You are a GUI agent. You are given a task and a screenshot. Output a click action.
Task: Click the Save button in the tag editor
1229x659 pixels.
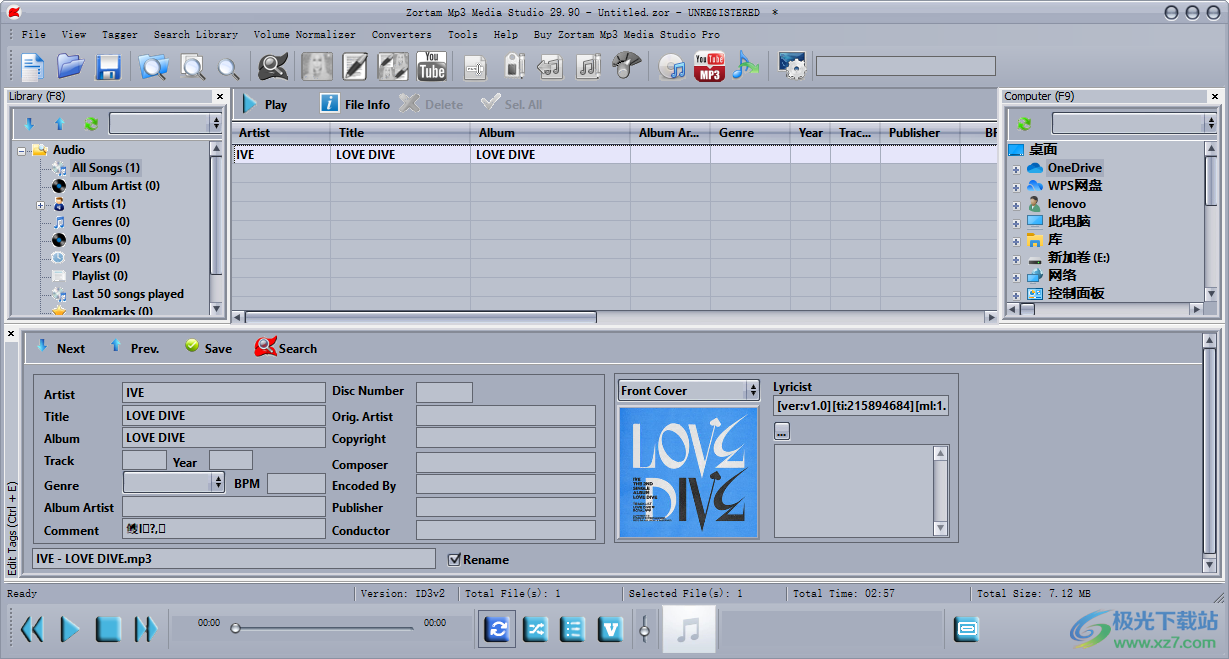[x=209, y=348]
